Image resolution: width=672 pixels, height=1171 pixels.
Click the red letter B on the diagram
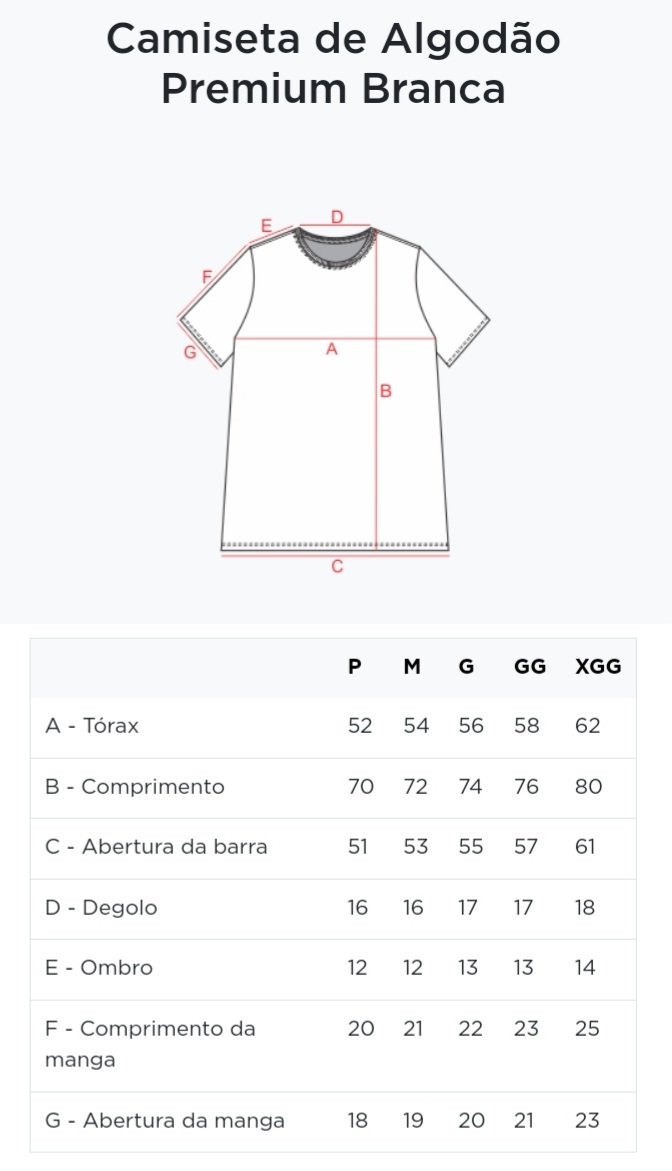point(386,391)
